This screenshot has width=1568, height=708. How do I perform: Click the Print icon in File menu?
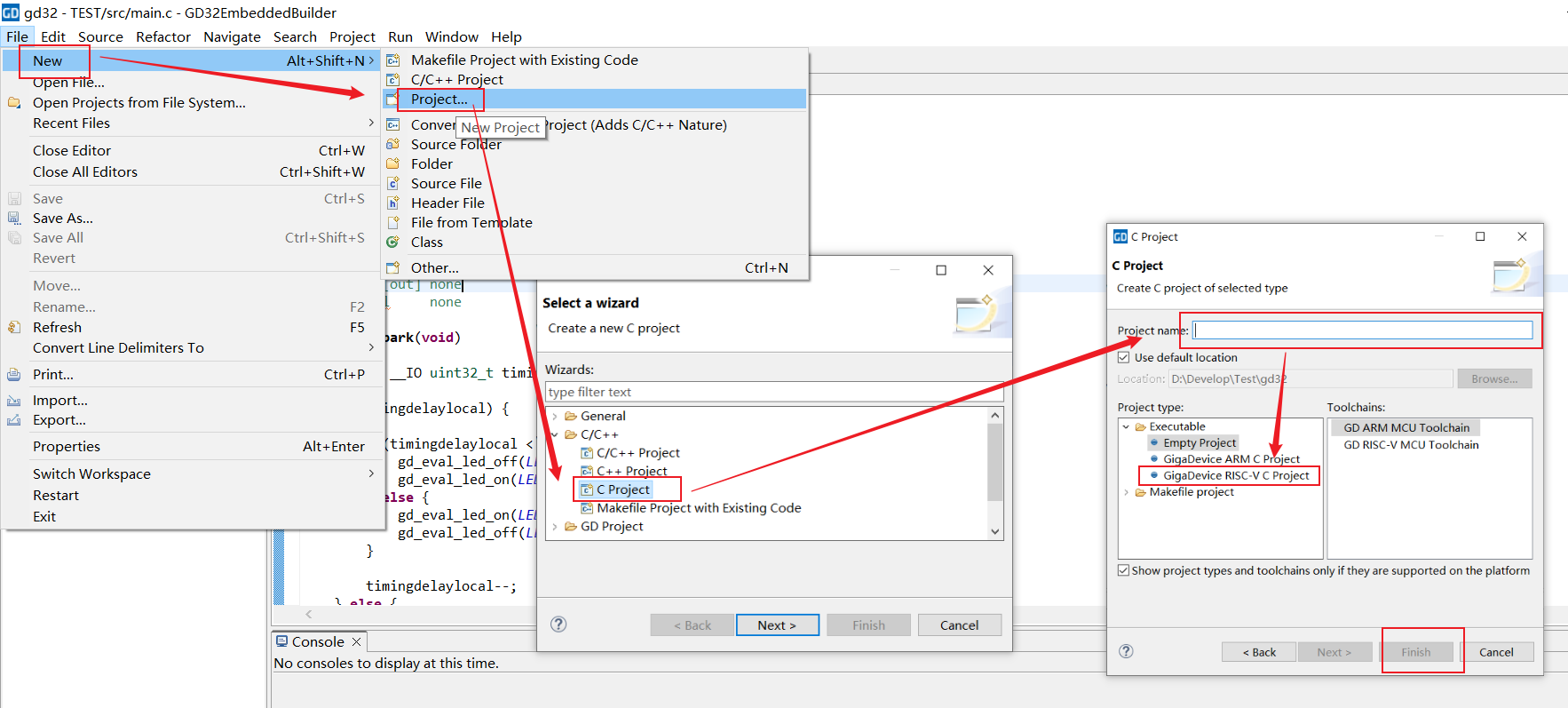pyautogui.click(x=14, y=374)
